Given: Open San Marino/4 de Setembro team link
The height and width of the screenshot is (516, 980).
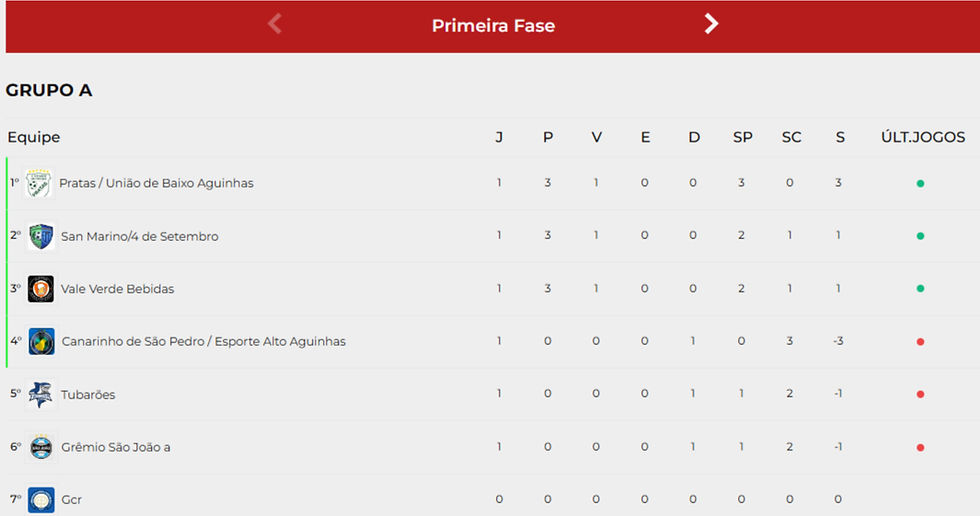Looking at the screenshot, I should pyautogui.click(x=139, y=237).
